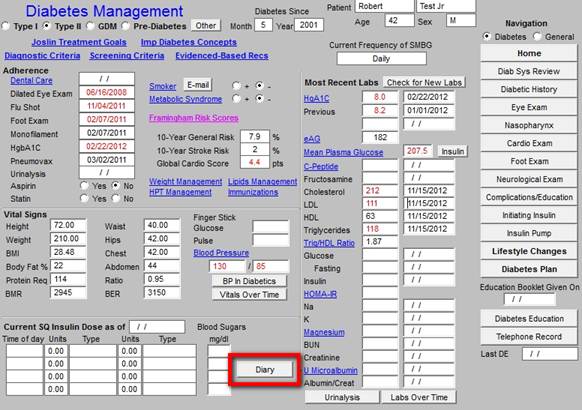The width and height of the screenshot is (582, 410).
Task: Click the HgA1C lab link
Action: pyautogui.click(x=316, y=98)
